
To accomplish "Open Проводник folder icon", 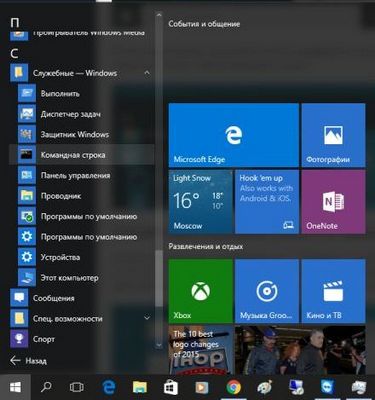I will click(27, 196).
